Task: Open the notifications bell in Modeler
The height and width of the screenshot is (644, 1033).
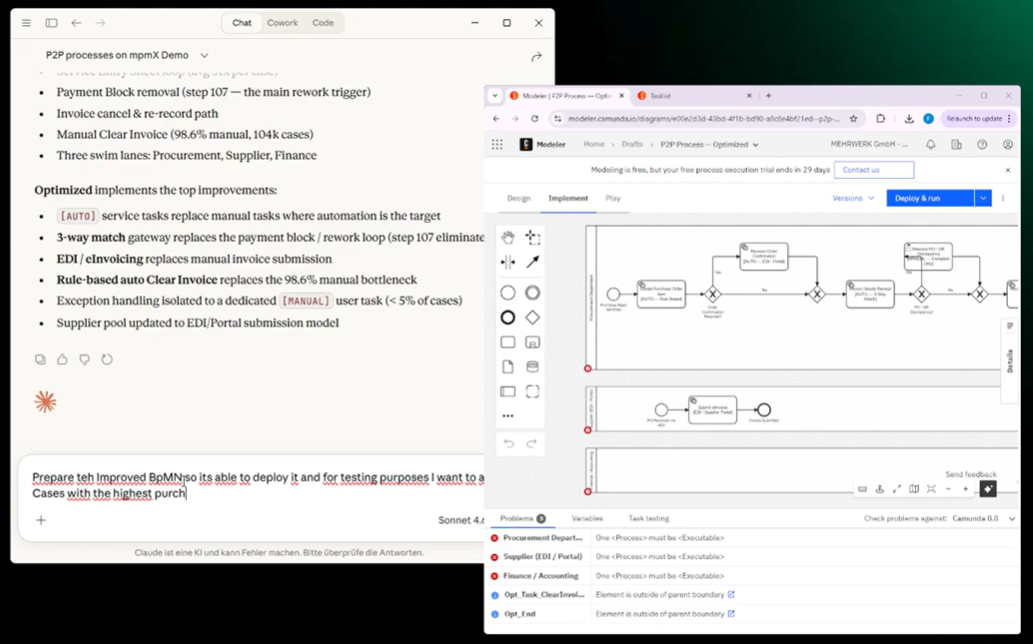Action: tap(930, 144)
